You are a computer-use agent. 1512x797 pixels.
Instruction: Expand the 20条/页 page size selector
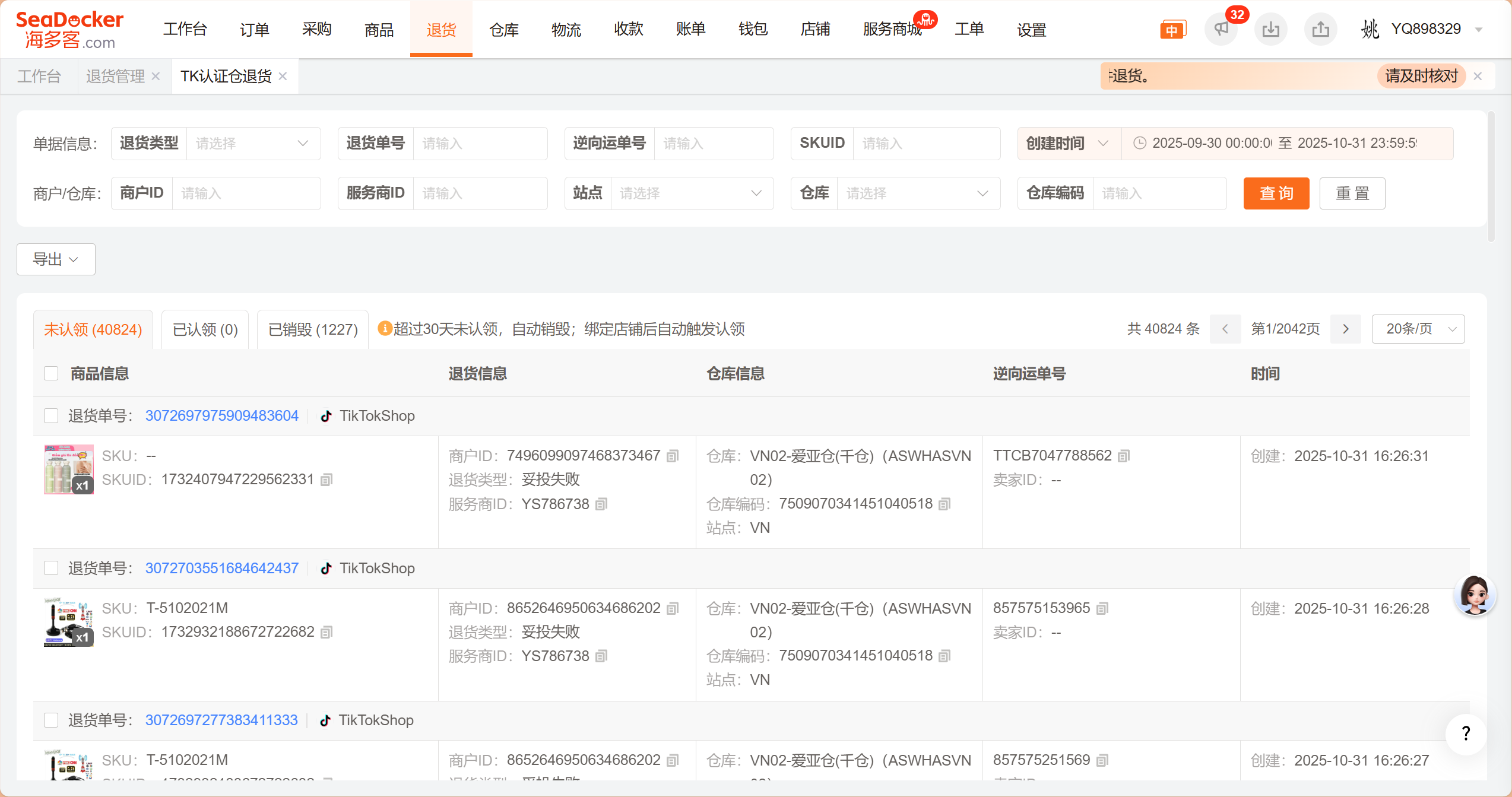pyautogui.click(x=1418, y=329)
